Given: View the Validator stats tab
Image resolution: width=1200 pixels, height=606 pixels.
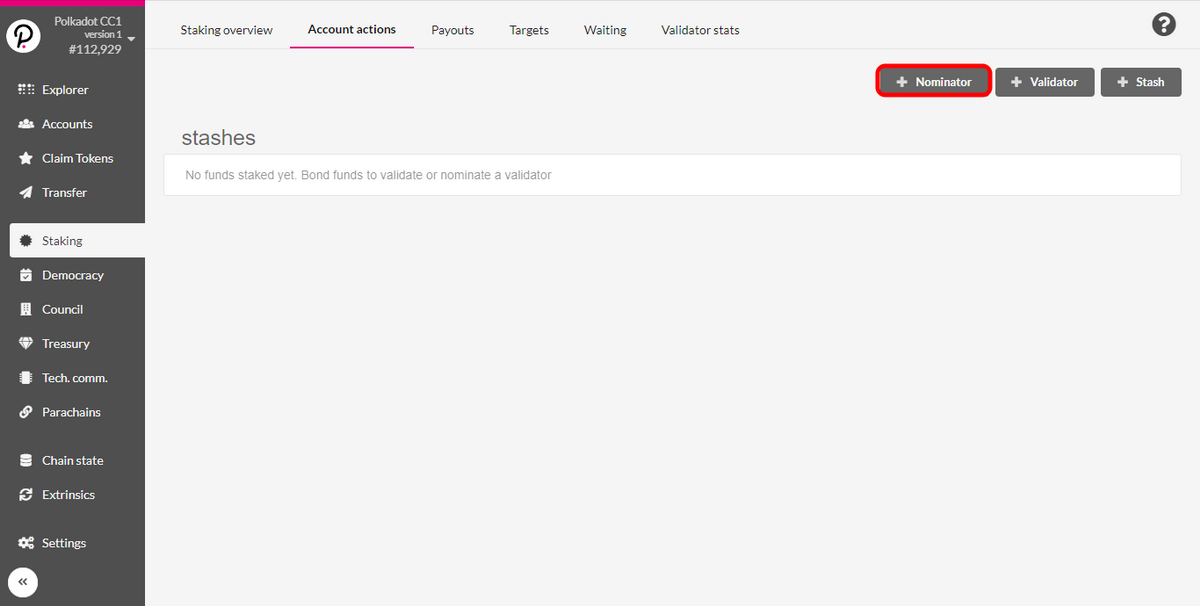Looking at the screenshot, I should click(x=699, y=29).
